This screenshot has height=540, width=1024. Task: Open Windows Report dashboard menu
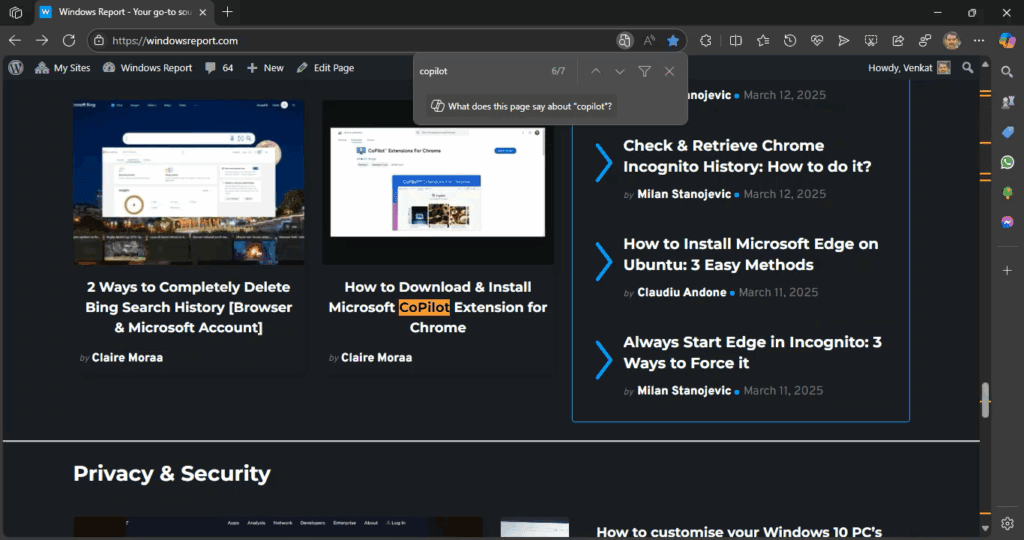coord(148,67)
